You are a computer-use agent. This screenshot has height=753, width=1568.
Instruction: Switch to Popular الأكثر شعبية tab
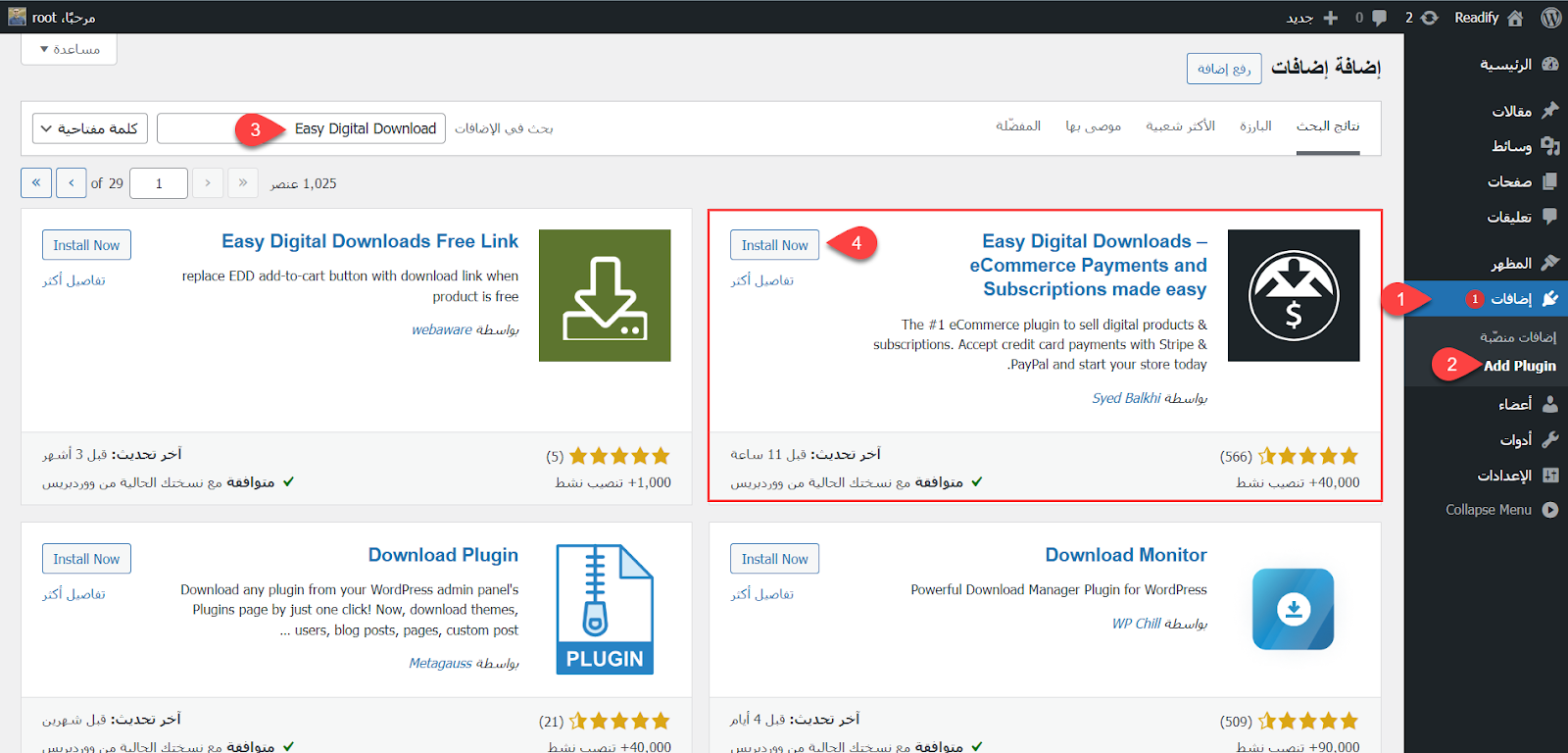[1180, 126]
